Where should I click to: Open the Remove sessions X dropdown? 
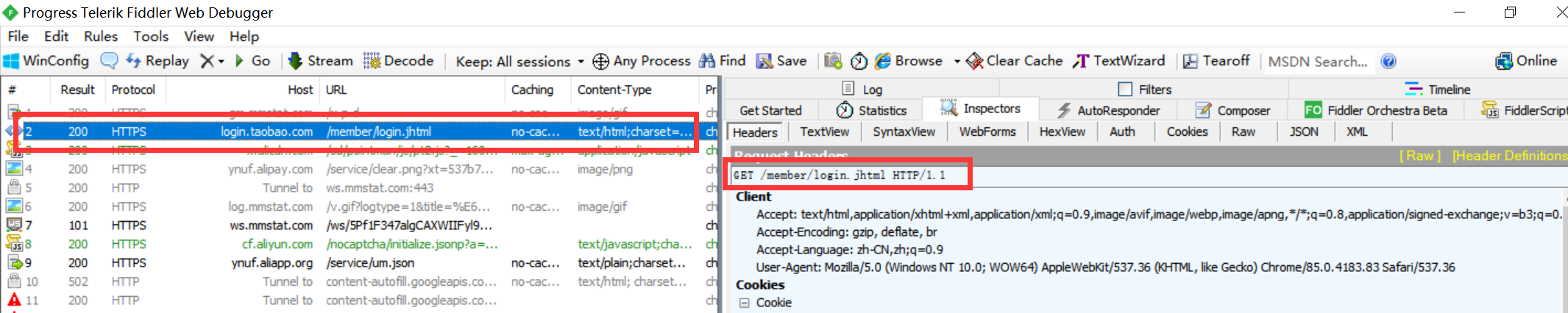pyautogui.click(x=212, y=61)
